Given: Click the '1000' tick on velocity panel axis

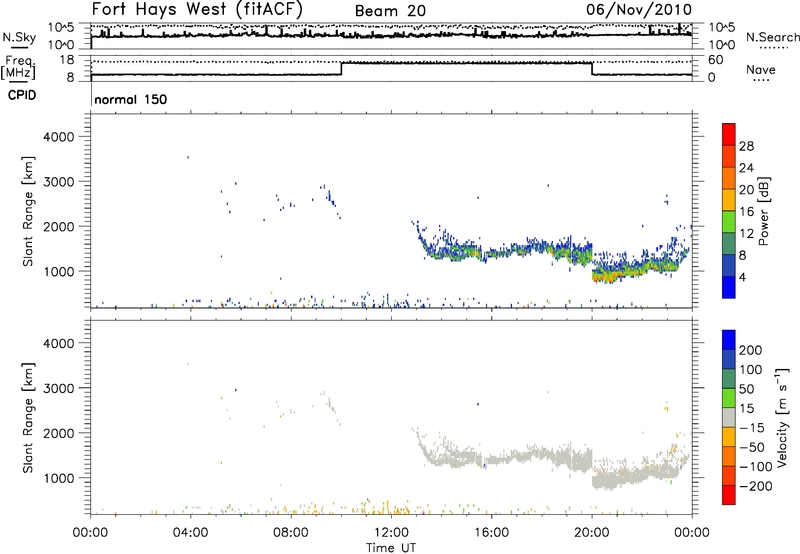Looking at the screenshot, I should [59, 478].
